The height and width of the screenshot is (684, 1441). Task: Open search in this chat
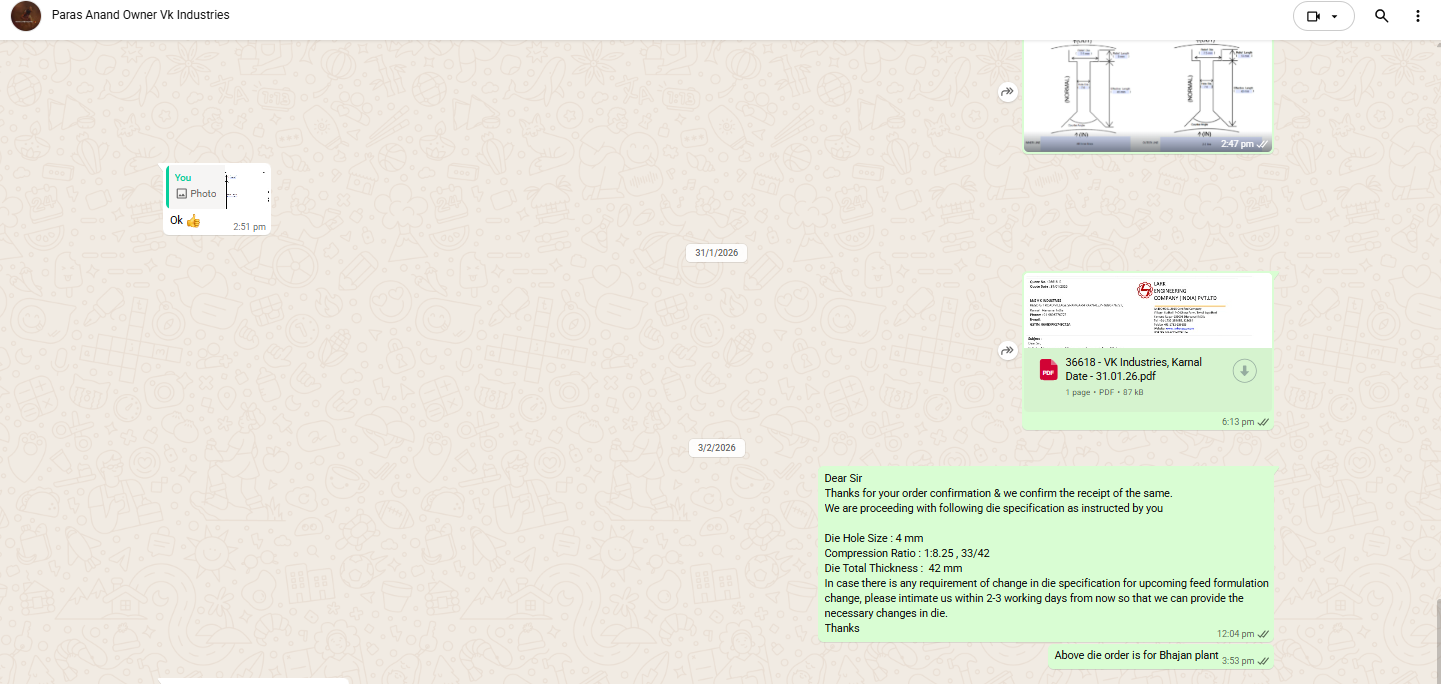(x=1381, y=16)
